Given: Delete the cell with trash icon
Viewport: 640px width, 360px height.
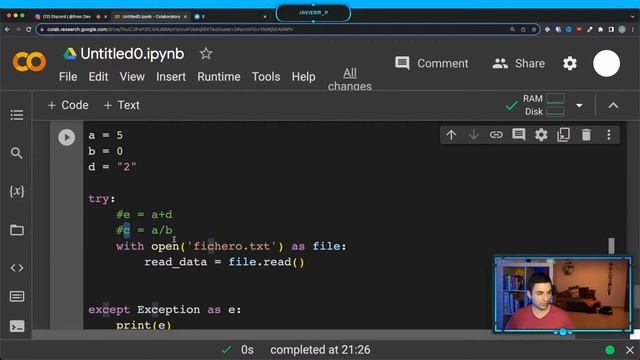Looking at the screenshot, I should point(586,135).
